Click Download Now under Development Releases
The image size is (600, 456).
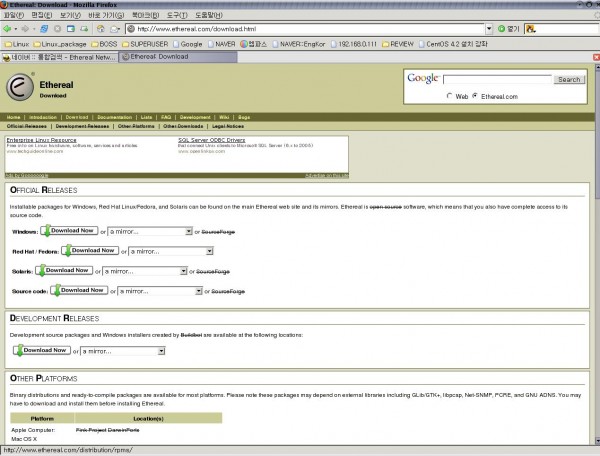point(42,350)
